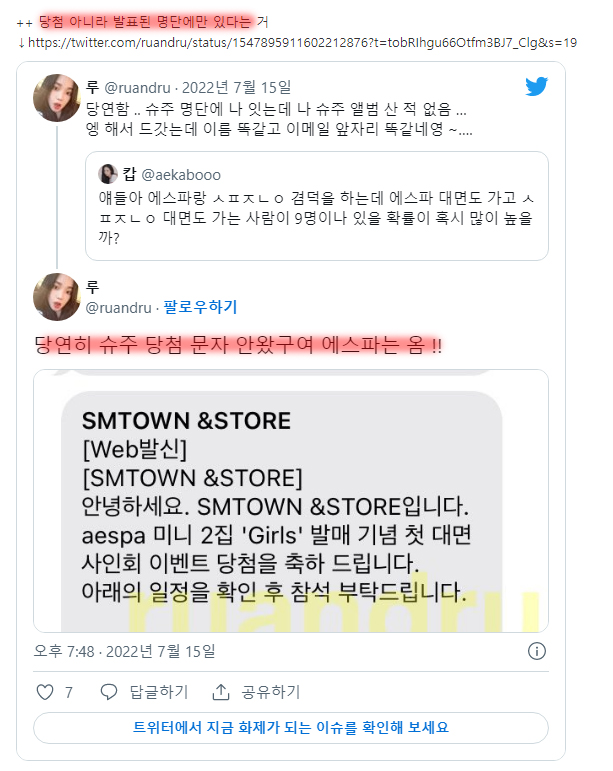Open tweet info circle icon
The image size is (613, 771).
coord(536,651)
